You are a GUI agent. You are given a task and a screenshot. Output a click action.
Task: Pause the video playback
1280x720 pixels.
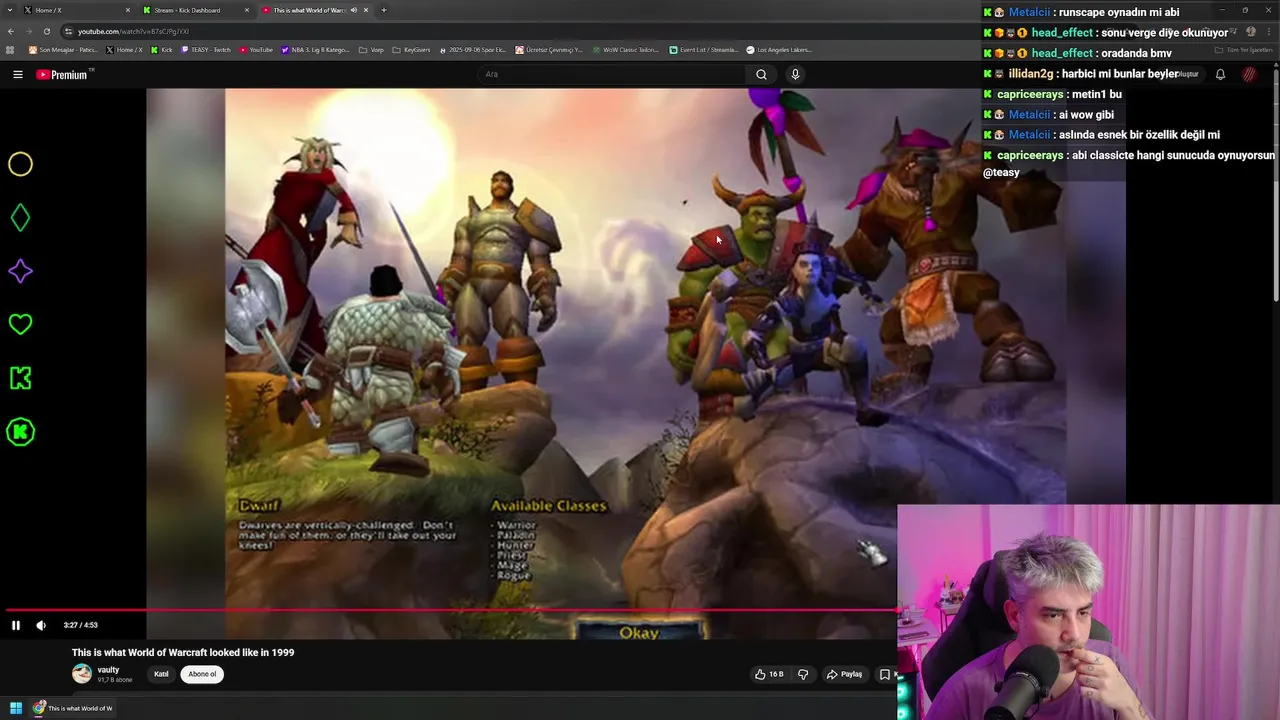16,625
